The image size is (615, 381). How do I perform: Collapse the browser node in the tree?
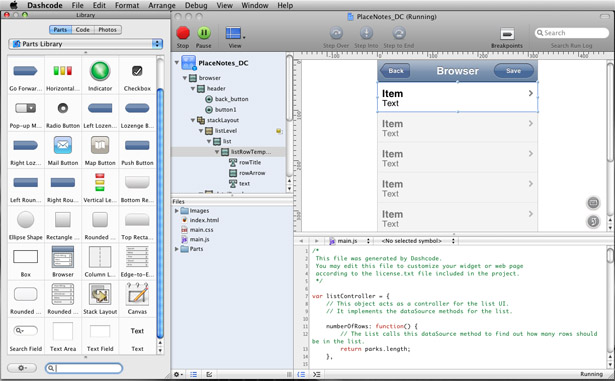tap(185, 78)
